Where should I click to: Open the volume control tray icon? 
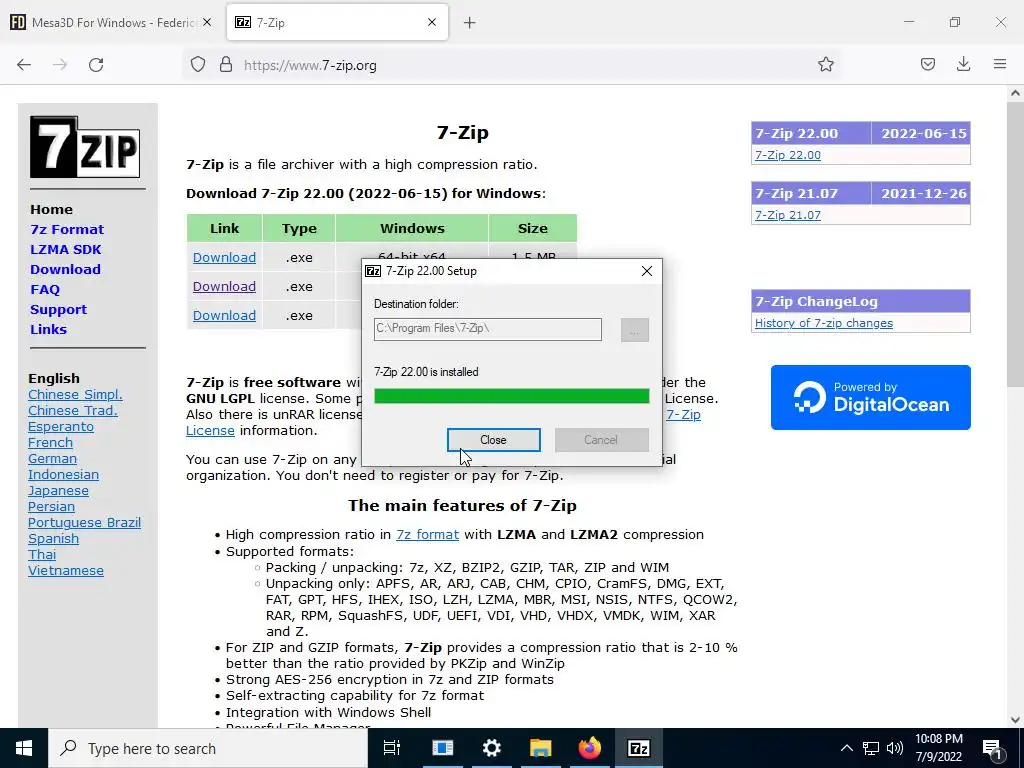click(x=895, y=748)
